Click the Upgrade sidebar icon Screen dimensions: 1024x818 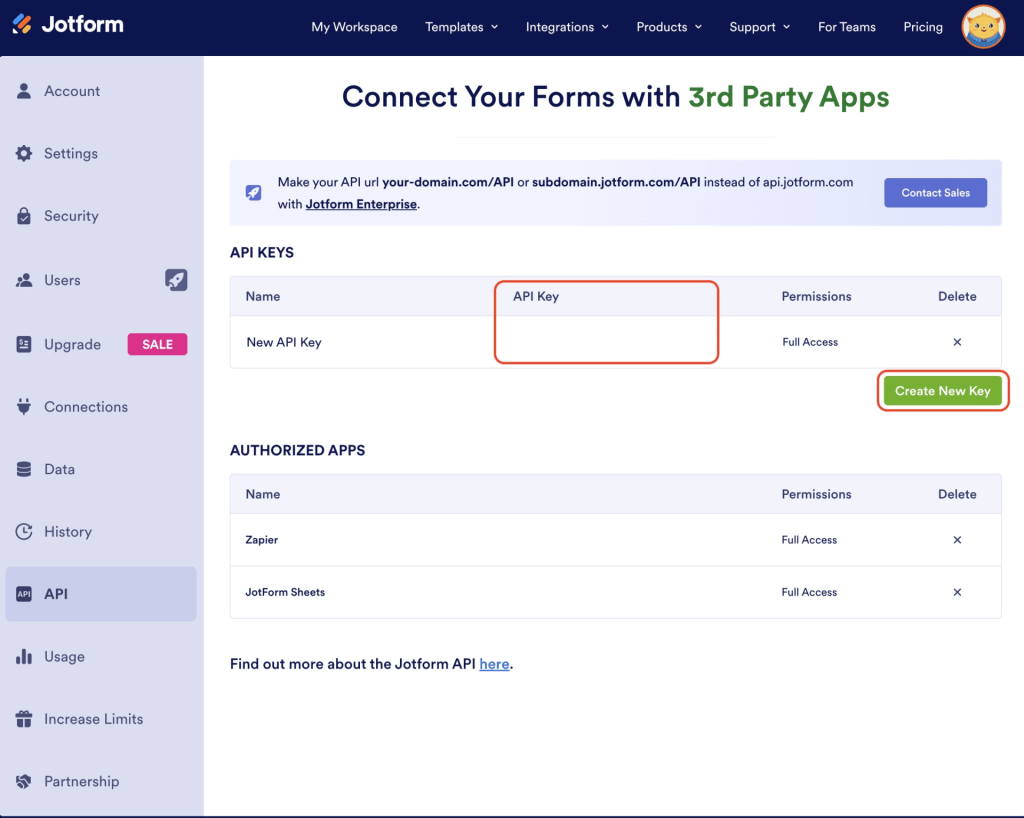[x=24, y=344]
